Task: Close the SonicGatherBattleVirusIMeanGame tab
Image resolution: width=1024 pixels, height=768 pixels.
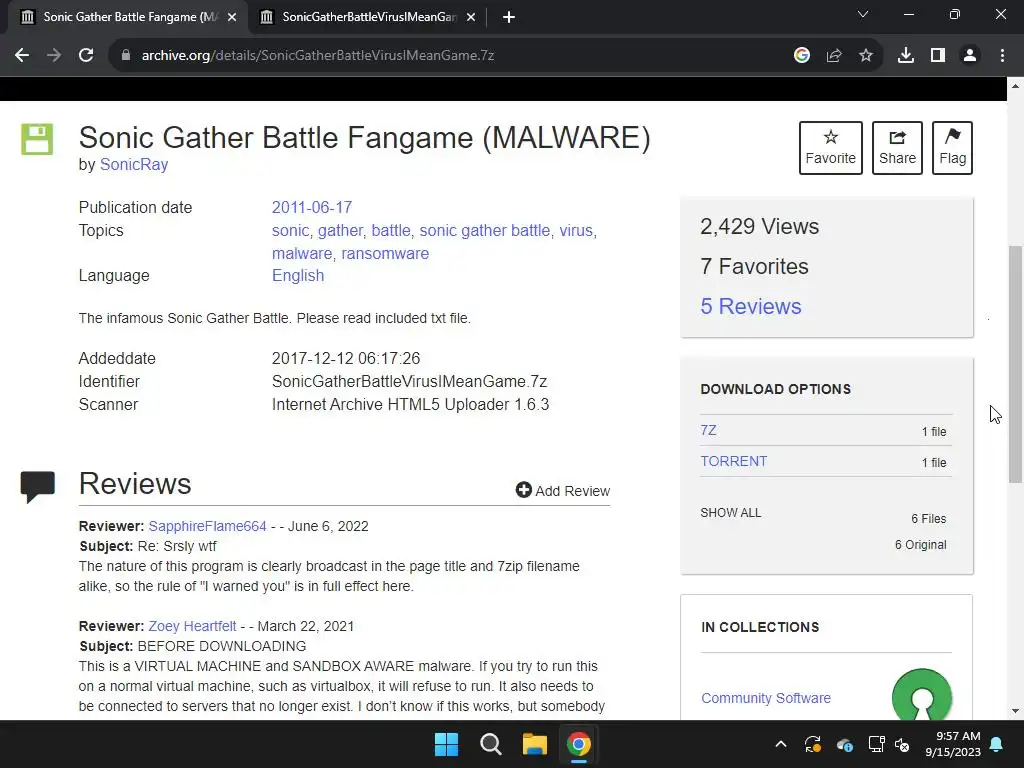Action: [471, 17]
